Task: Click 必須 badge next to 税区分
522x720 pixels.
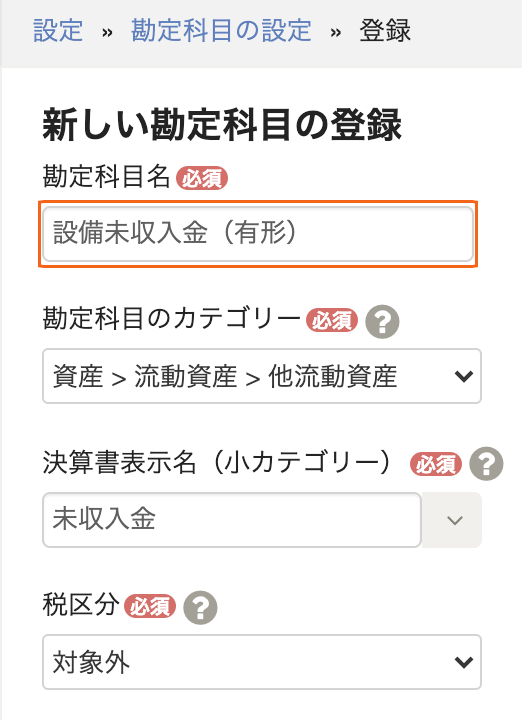Action: [x=150, y=607]
